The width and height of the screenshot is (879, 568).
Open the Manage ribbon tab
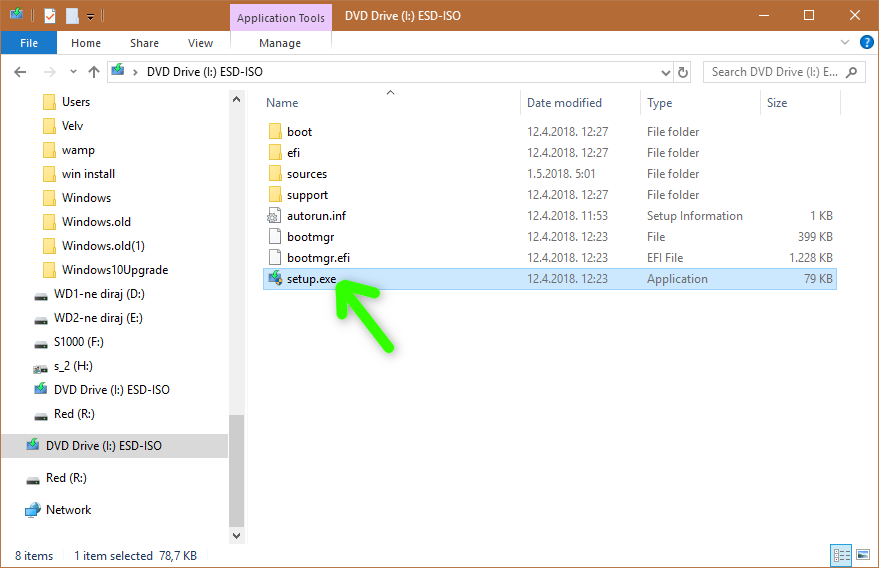[280, 43]
